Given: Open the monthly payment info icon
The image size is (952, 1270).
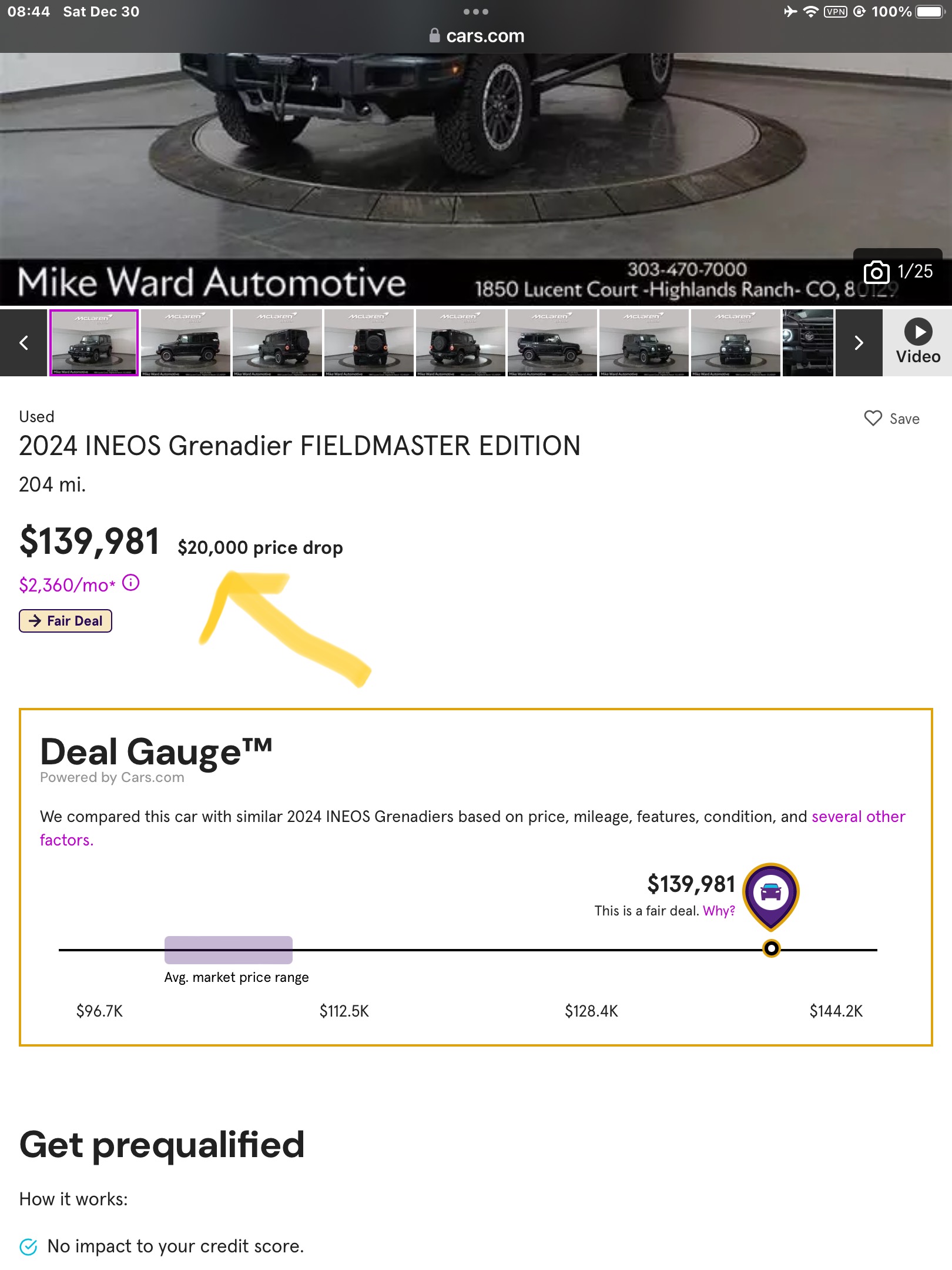Looking at the screenshot, I should pyautogui.click(x=130, y=583).
